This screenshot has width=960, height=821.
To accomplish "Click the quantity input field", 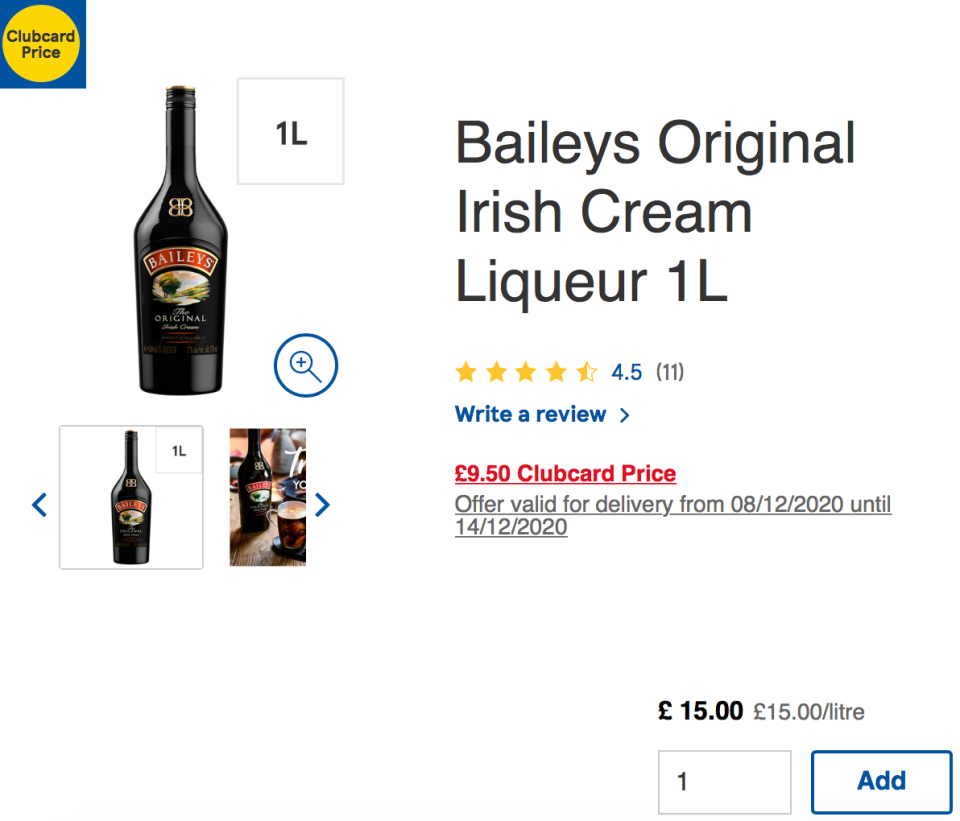I will pyautogui.click(x=724, y=781).
